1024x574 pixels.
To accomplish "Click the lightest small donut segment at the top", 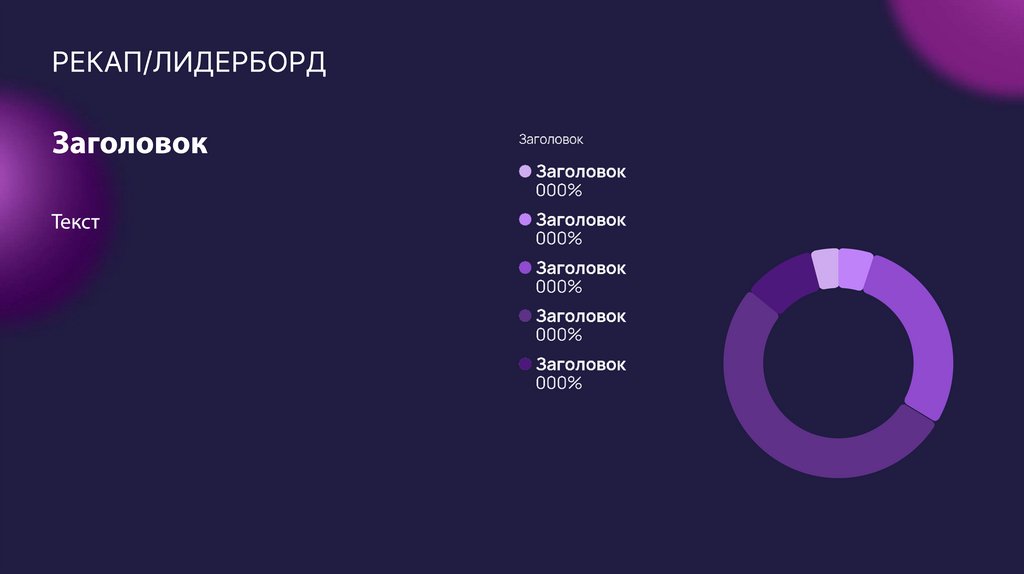I will point(826,268).
